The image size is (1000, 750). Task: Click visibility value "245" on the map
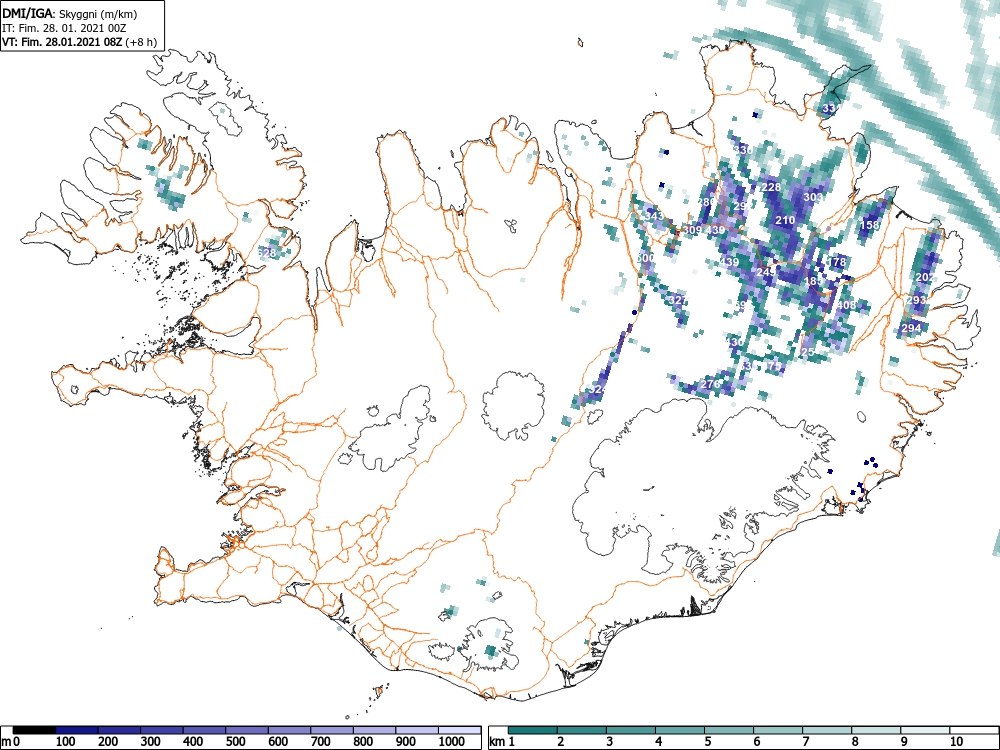(x=766, y=272)
